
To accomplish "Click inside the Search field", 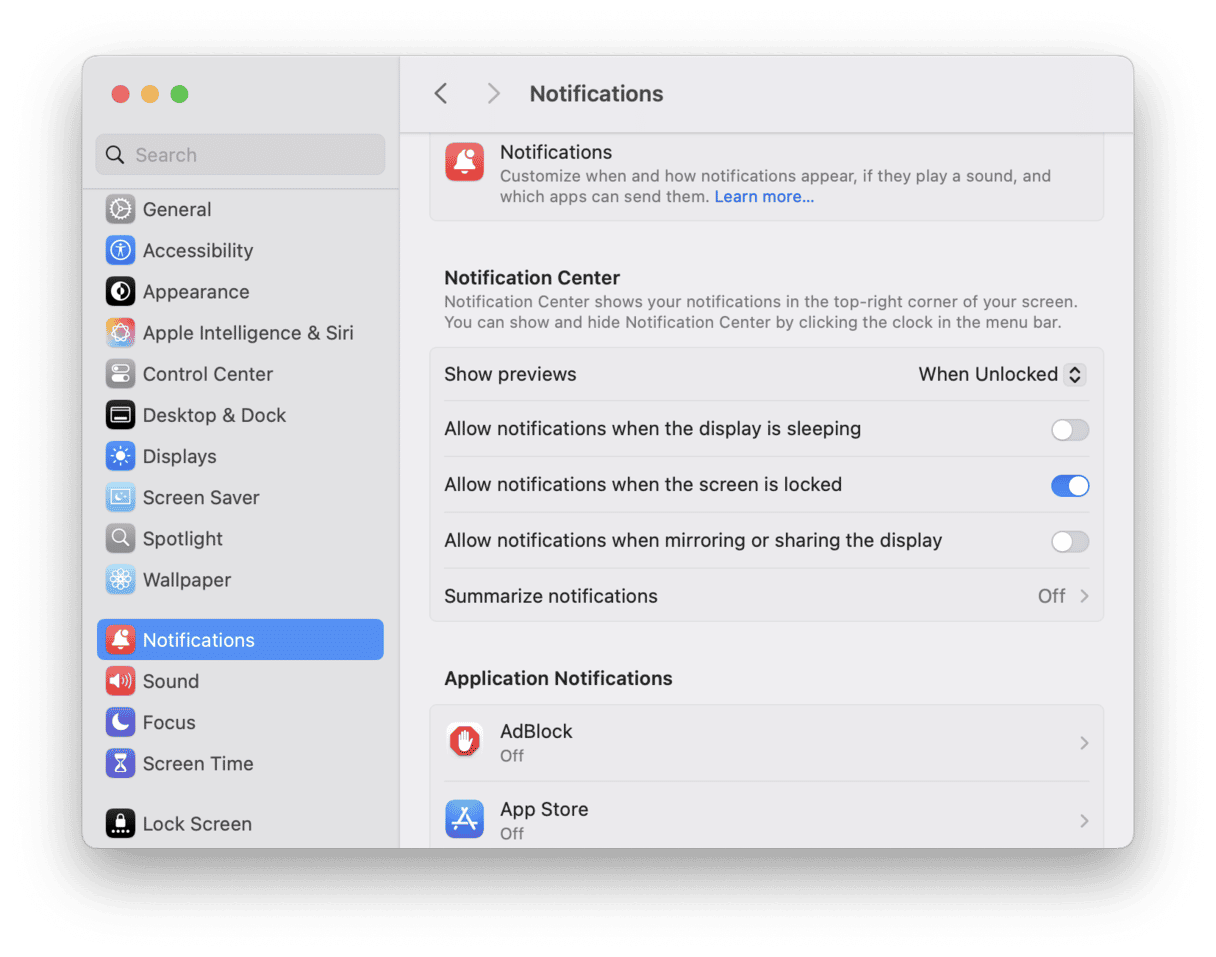I will coord(240,155).
